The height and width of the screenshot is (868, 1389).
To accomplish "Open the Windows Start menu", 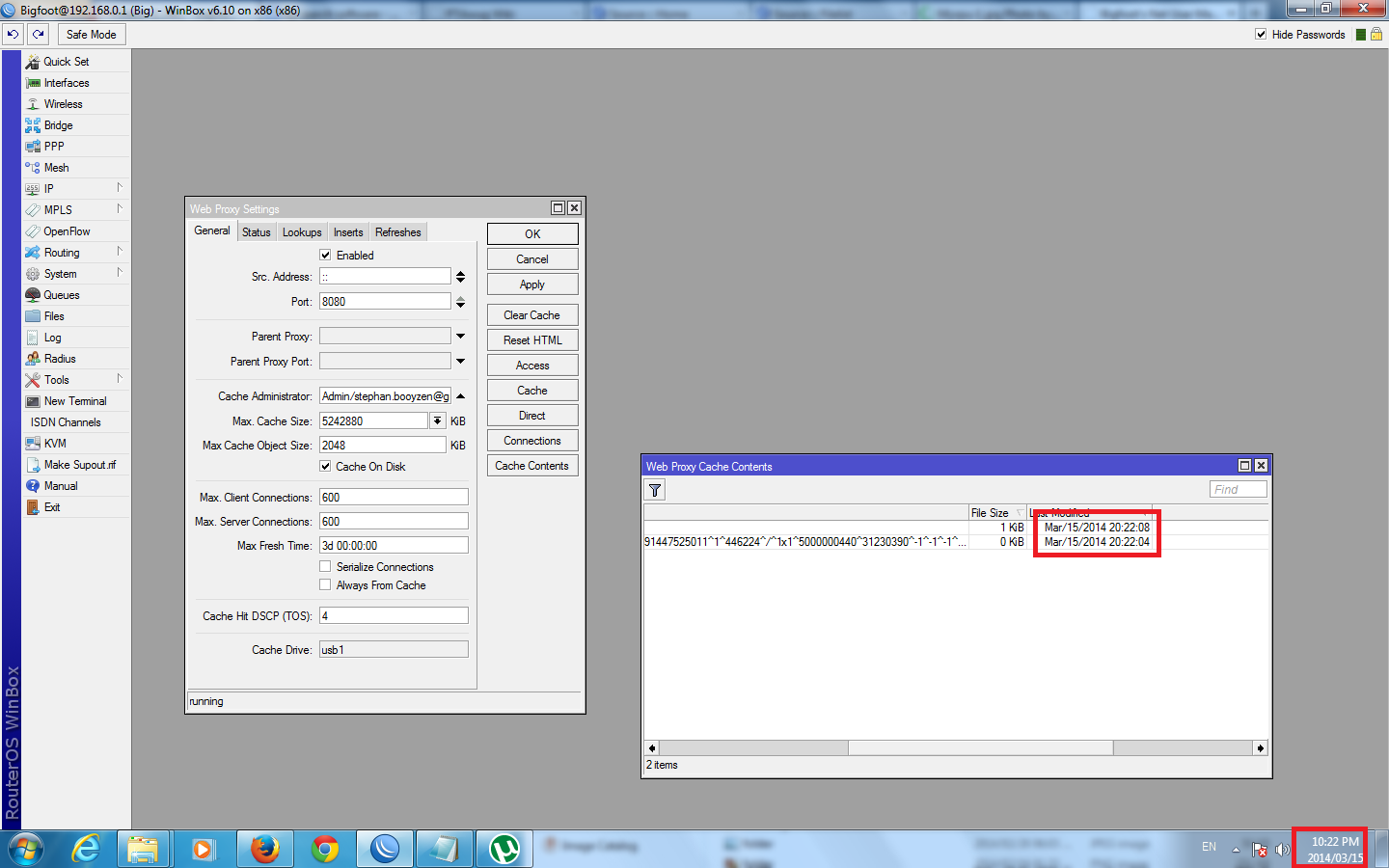I will [x=26, y=849].
